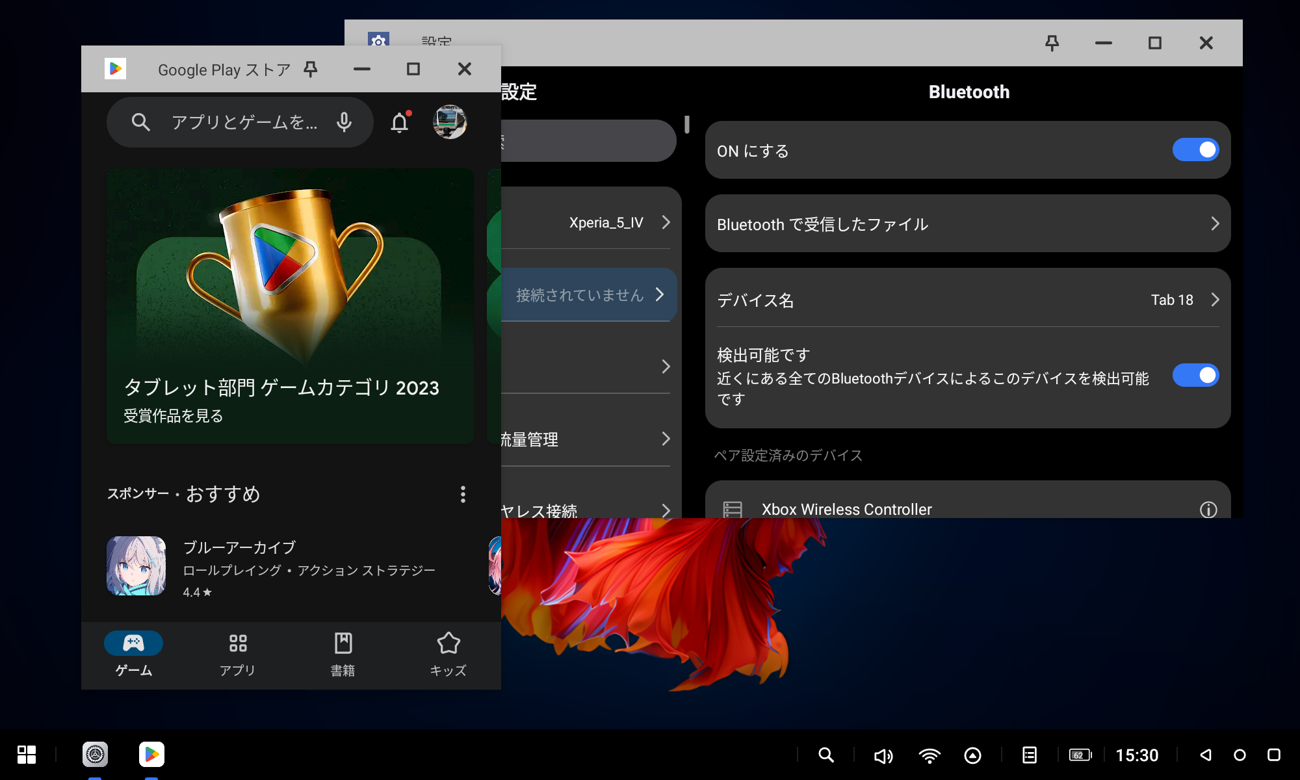Pin the 設定 window

pyautogui.click(x=1052, y=43)
